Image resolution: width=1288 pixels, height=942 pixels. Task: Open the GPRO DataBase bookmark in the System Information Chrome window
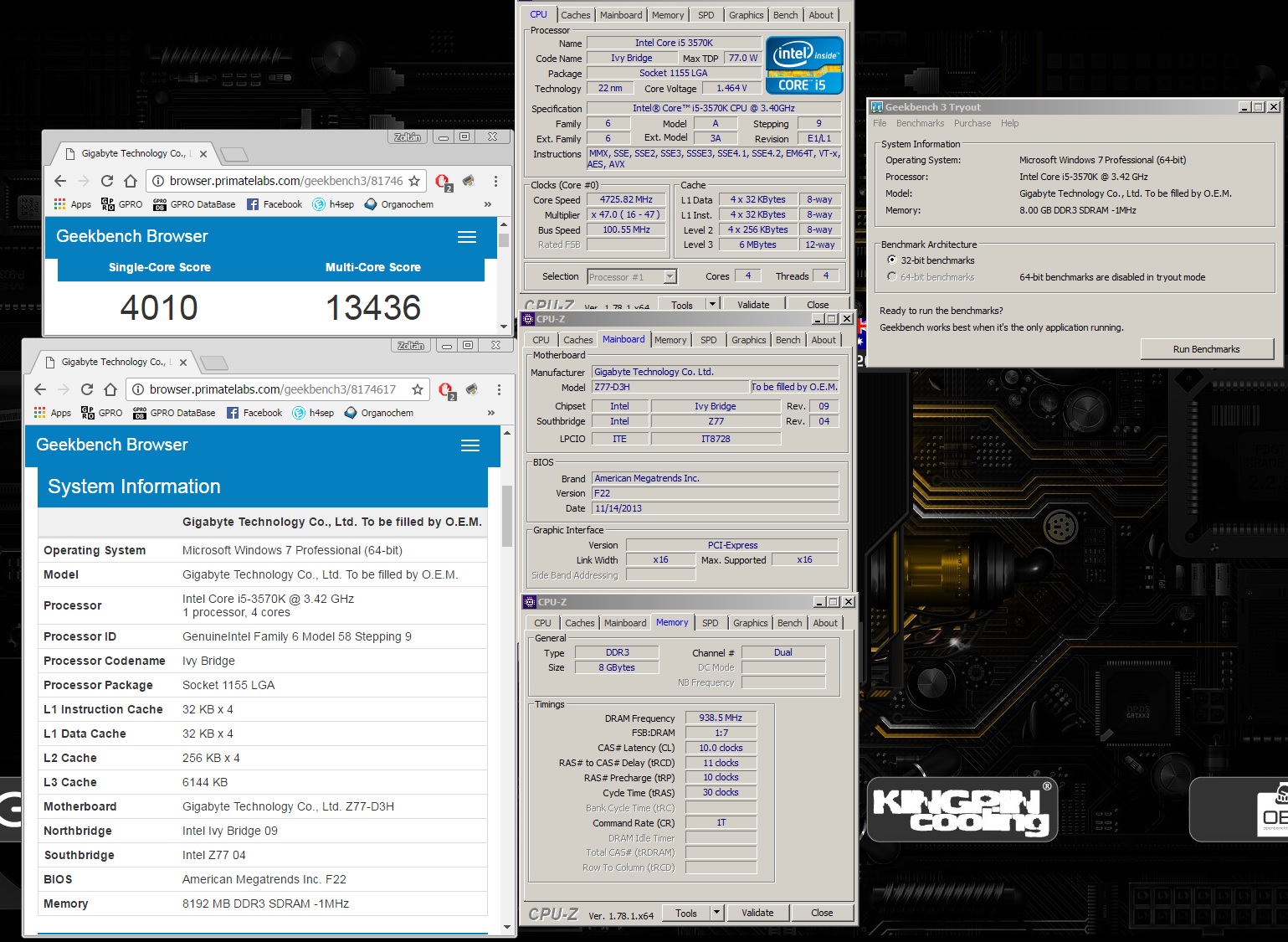(x=174, y=413)
